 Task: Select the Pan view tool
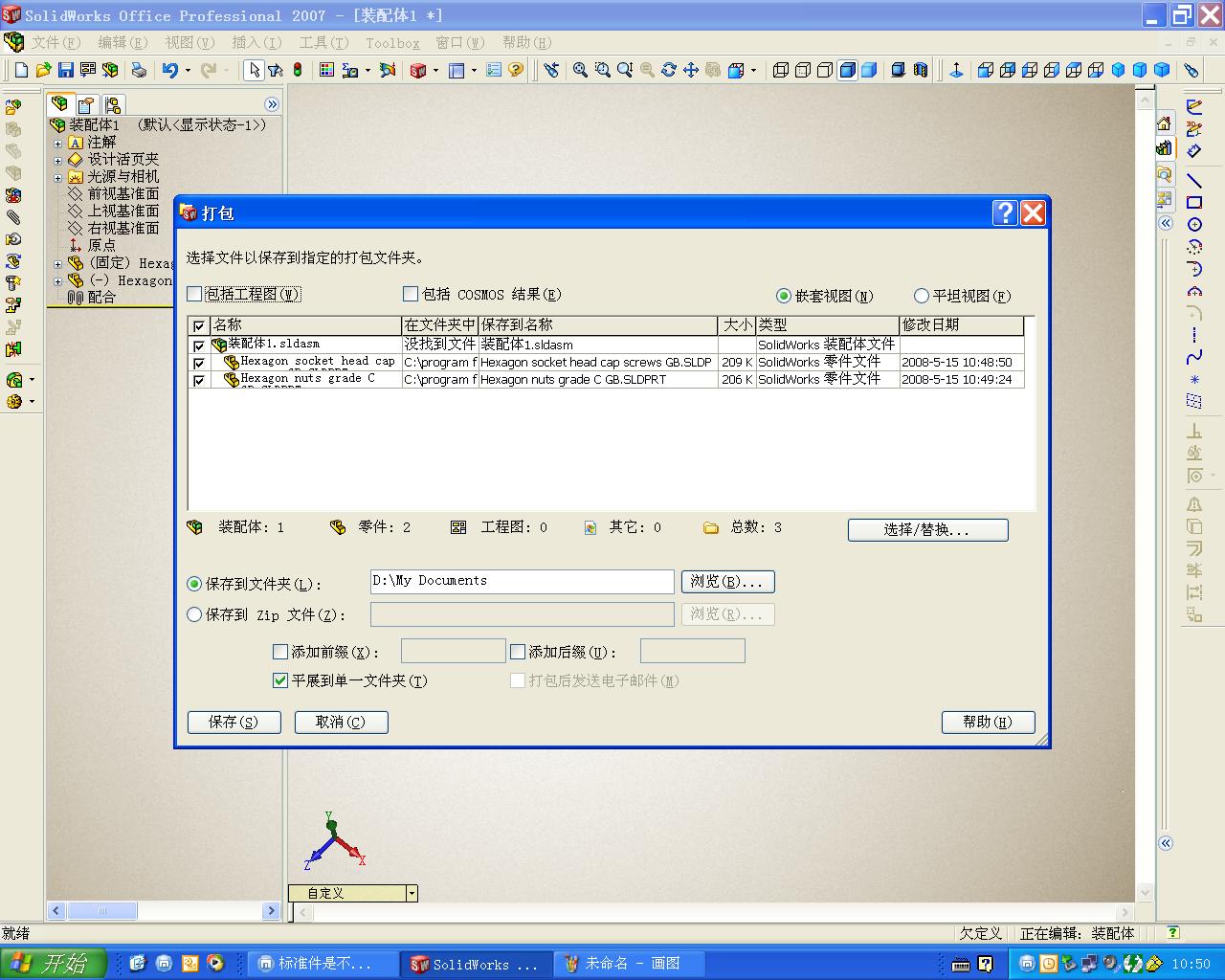(x=690, y=70)
